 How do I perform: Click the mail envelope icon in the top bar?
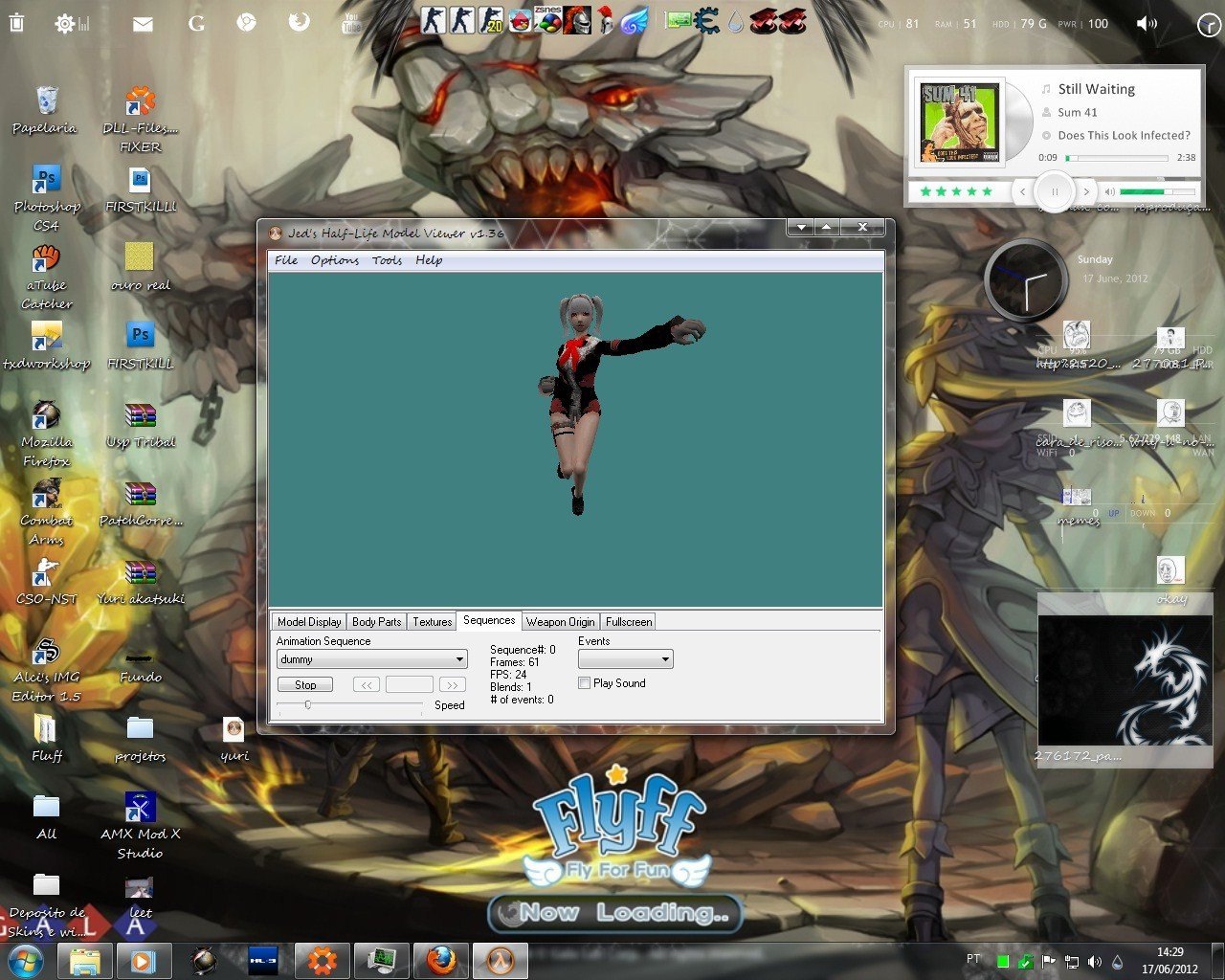point(143,24)
